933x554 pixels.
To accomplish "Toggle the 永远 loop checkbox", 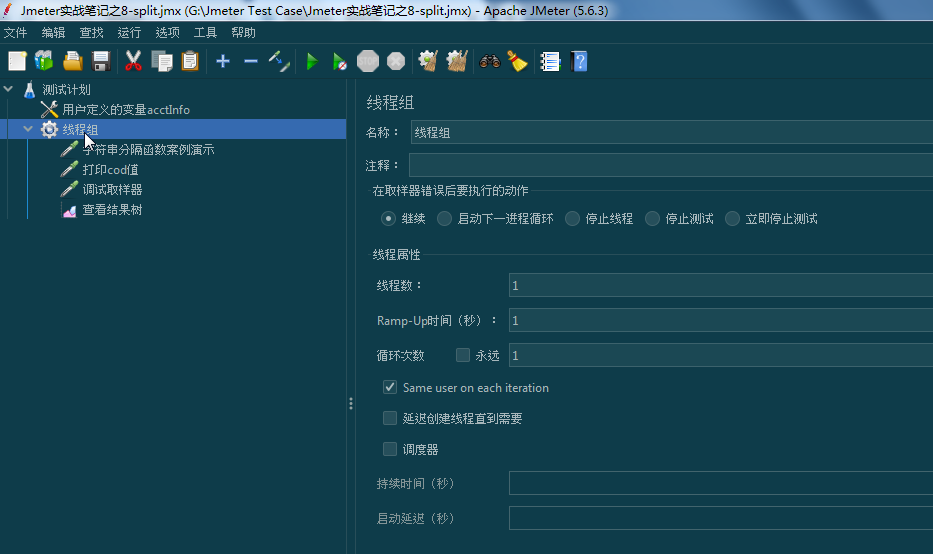I will [x=463, y=355].
